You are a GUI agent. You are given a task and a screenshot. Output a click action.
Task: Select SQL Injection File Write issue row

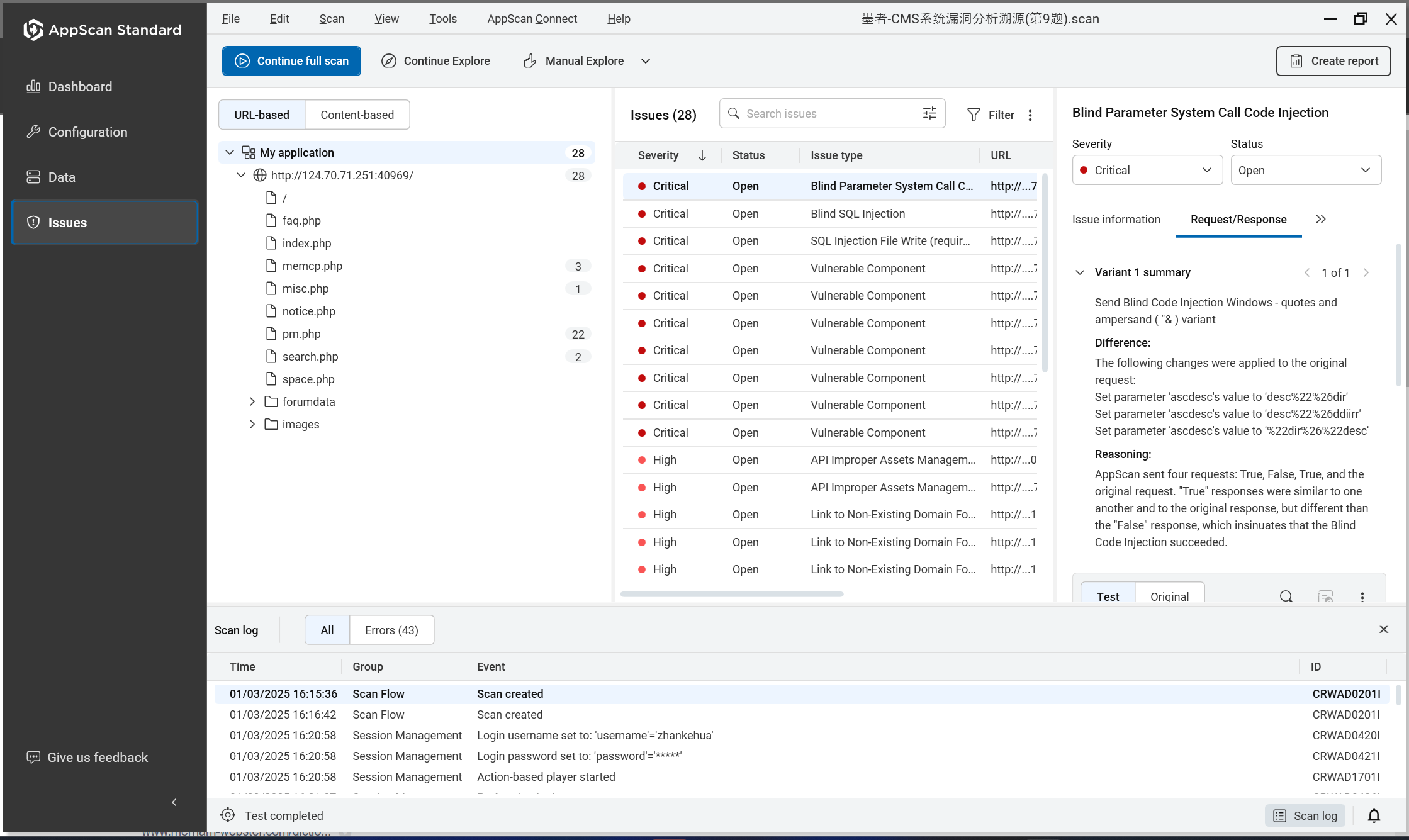click(830, 241)
